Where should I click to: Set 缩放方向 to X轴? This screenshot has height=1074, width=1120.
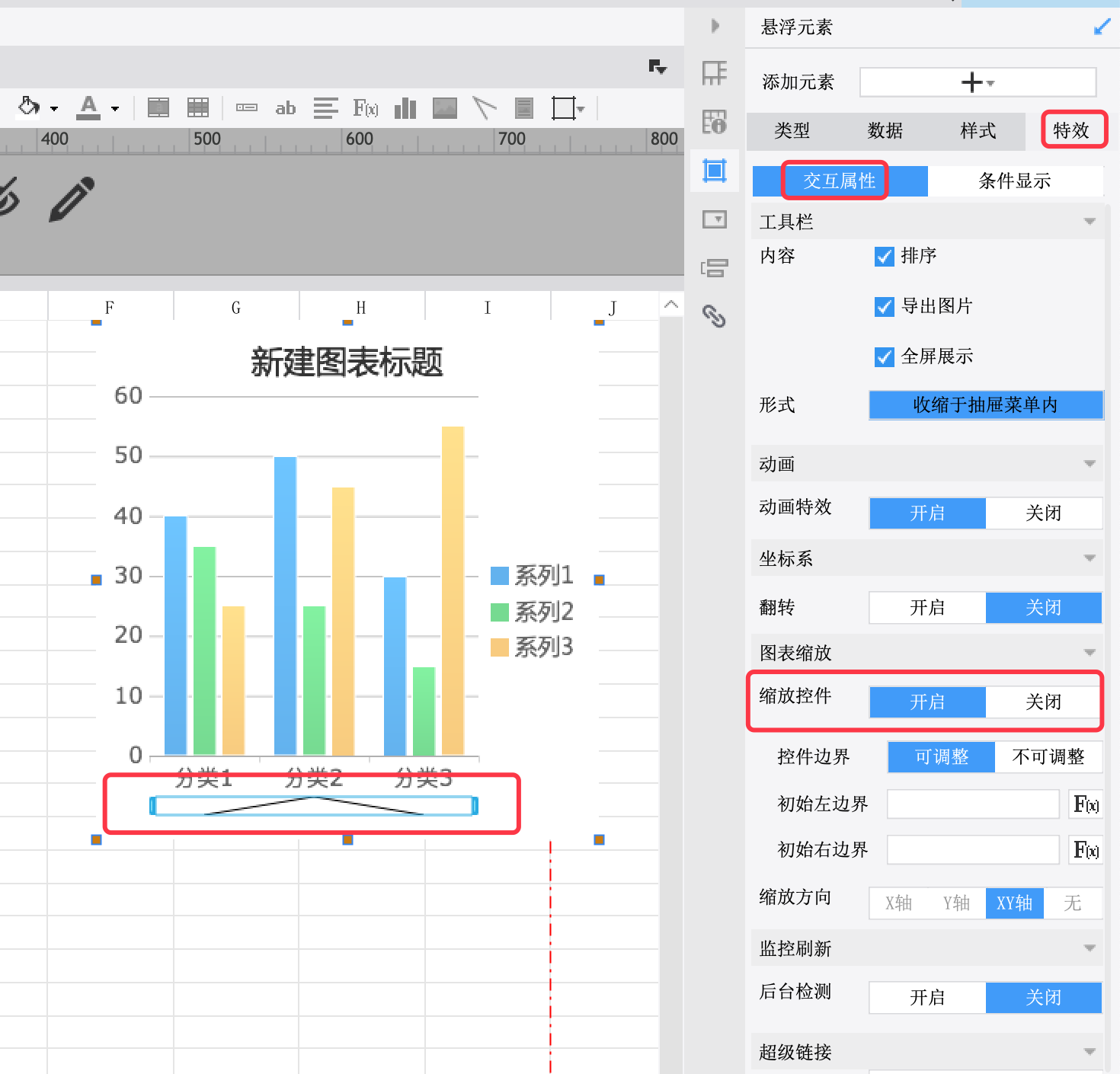pos(899,903)
